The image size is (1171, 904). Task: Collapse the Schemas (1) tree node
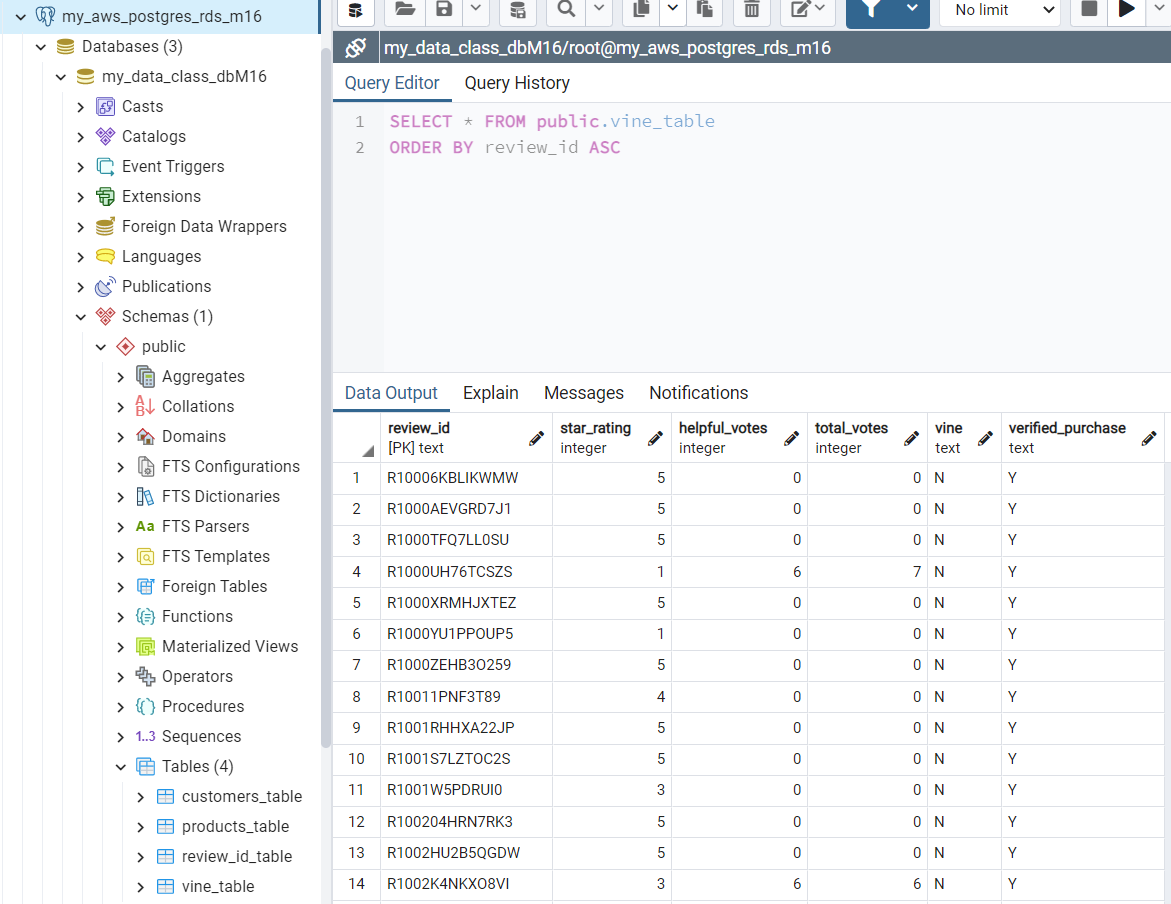tap(81, 317)
